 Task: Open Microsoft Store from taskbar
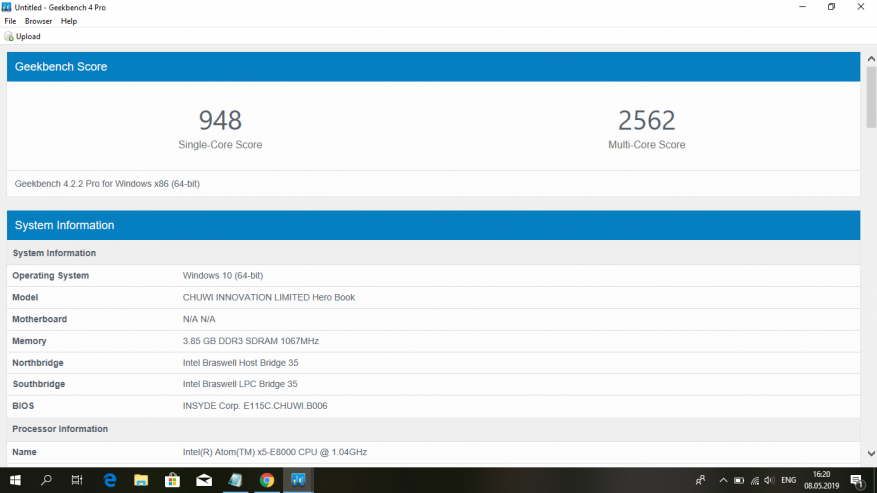(x=172, y=480)
